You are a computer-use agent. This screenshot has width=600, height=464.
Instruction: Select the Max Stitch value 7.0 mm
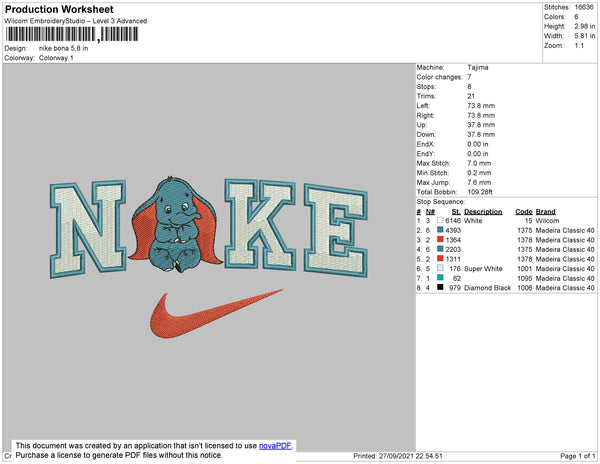[x=479, y=163]
